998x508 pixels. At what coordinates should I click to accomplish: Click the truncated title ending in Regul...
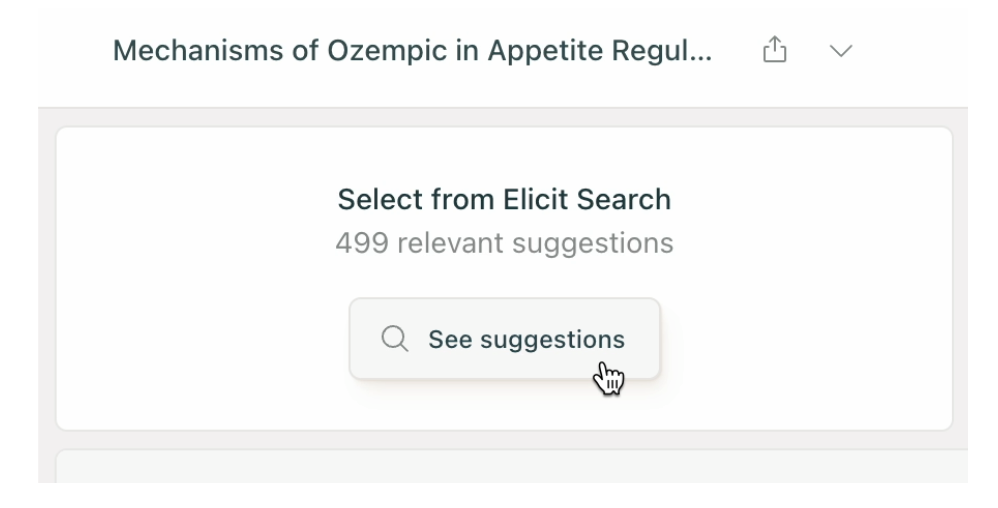click(x=412, y=51)
